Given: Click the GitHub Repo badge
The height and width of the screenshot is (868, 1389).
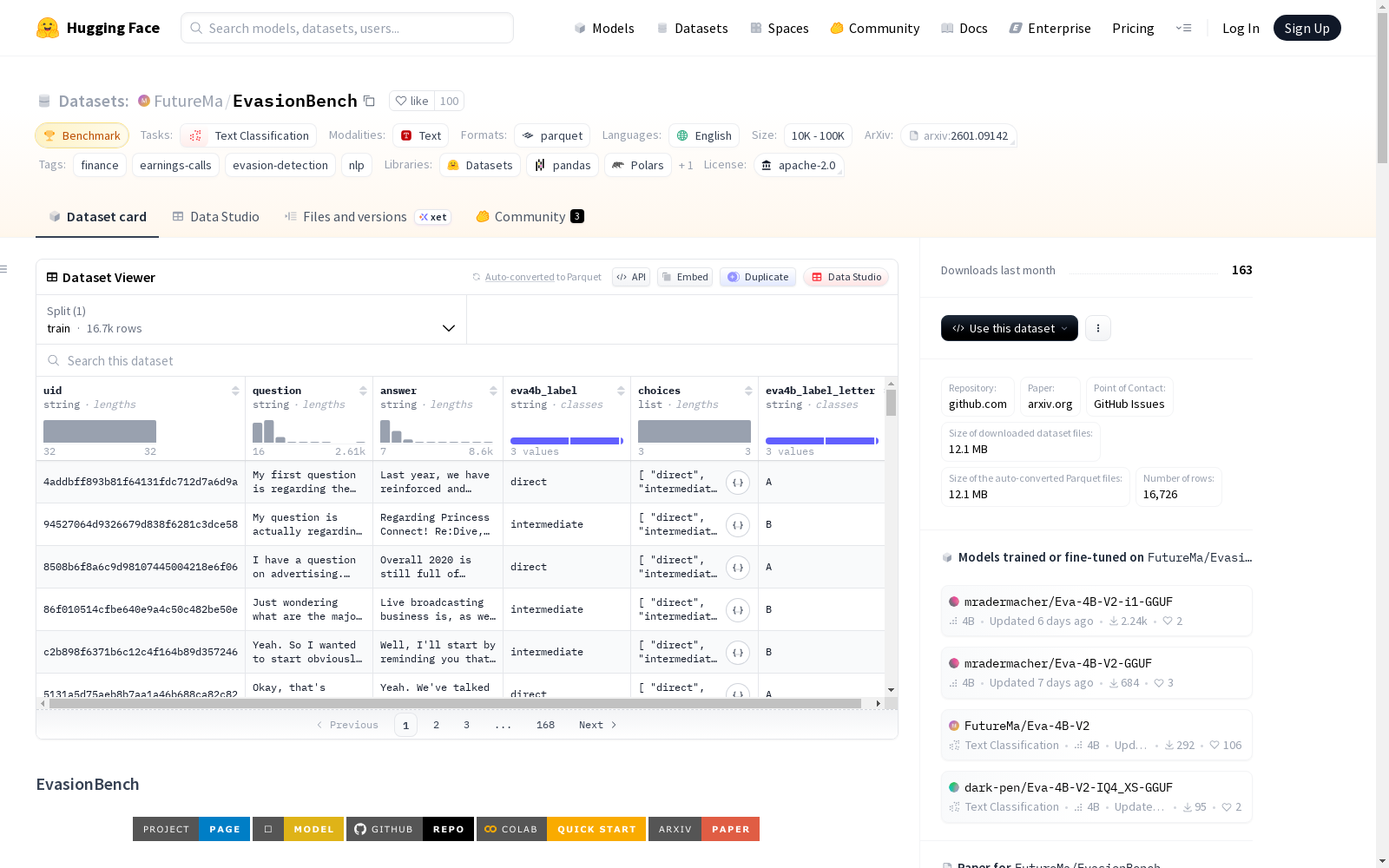Looking at the screenshot, I should coord(411,829).
